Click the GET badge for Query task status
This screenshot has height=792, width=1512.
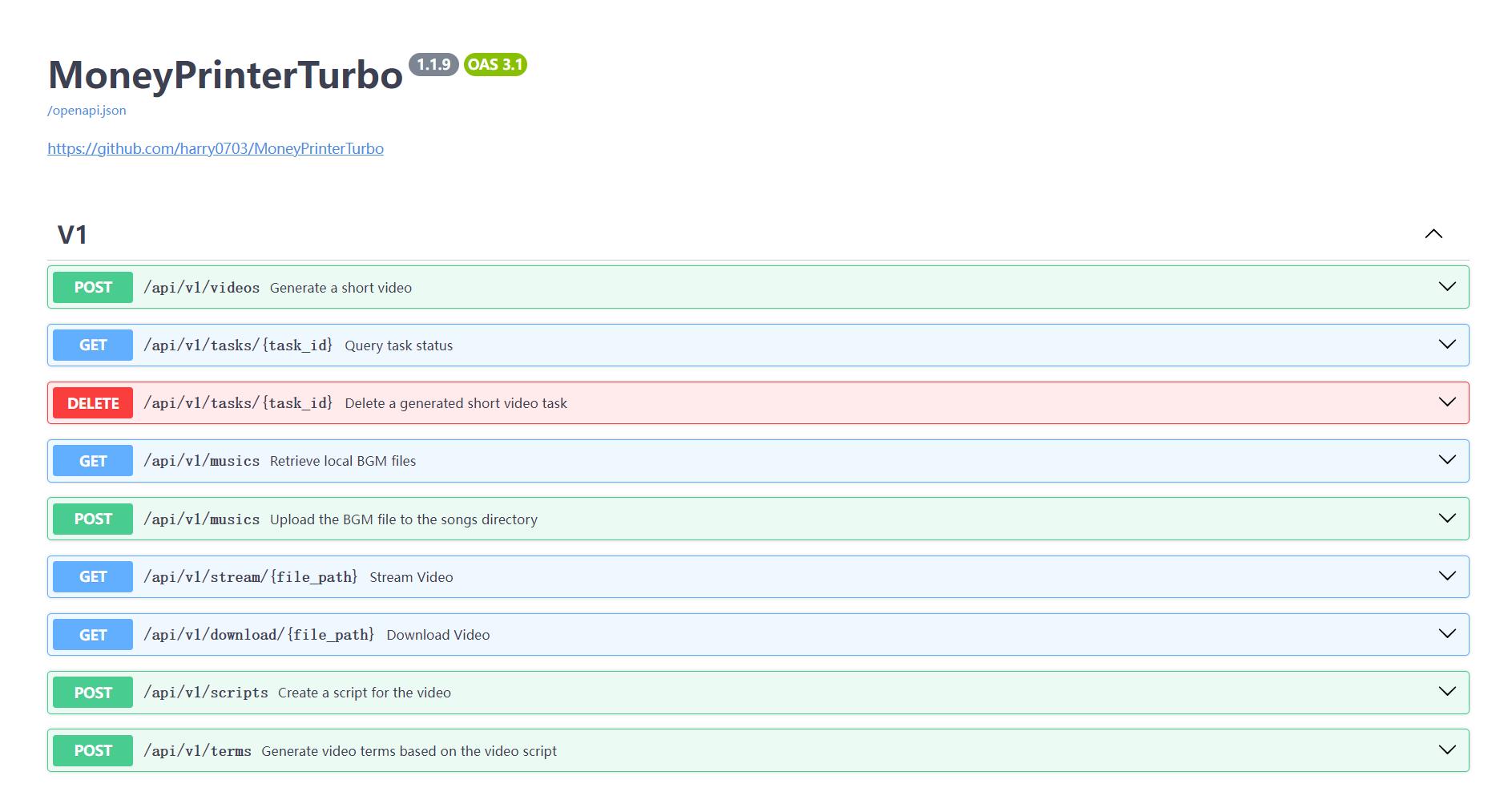93,345
